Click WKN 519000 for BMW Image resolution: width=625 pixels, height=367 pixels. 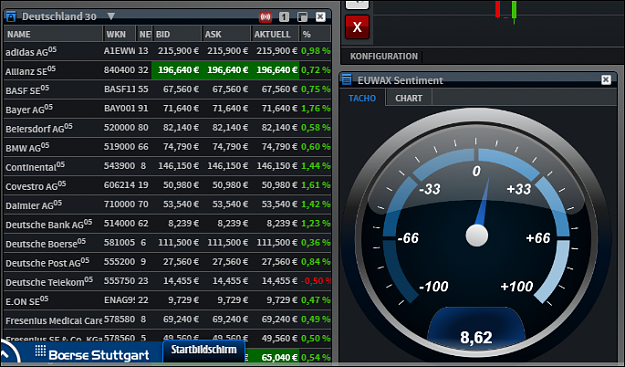(x=119, y=147)
